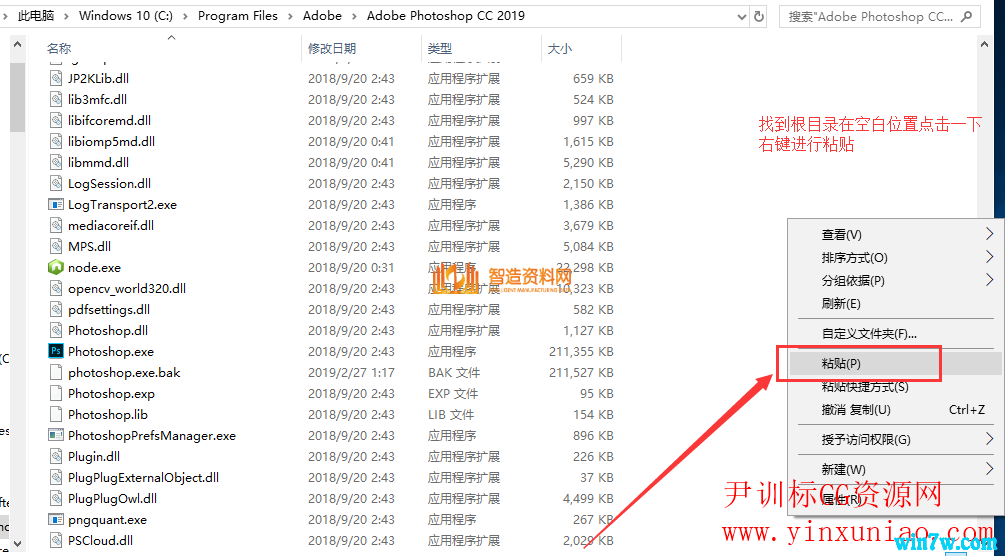
Task: Click the libifcoremd.dll file icon
Action: click(56, 121)
